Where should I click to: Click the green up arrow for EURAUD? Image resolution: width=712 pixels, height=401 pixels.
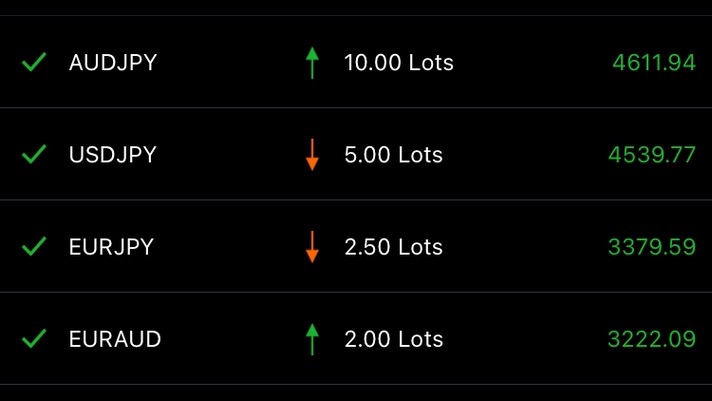312,339
